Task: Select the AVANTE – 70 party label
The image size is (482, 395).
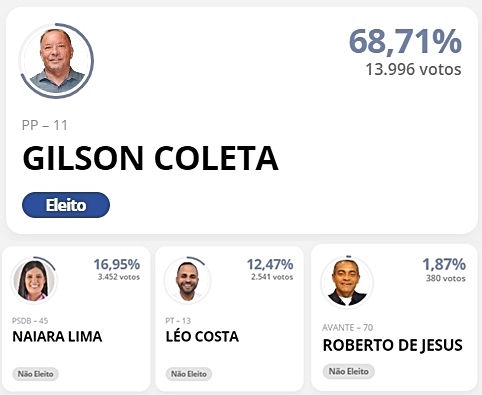Action: (348, 328)
